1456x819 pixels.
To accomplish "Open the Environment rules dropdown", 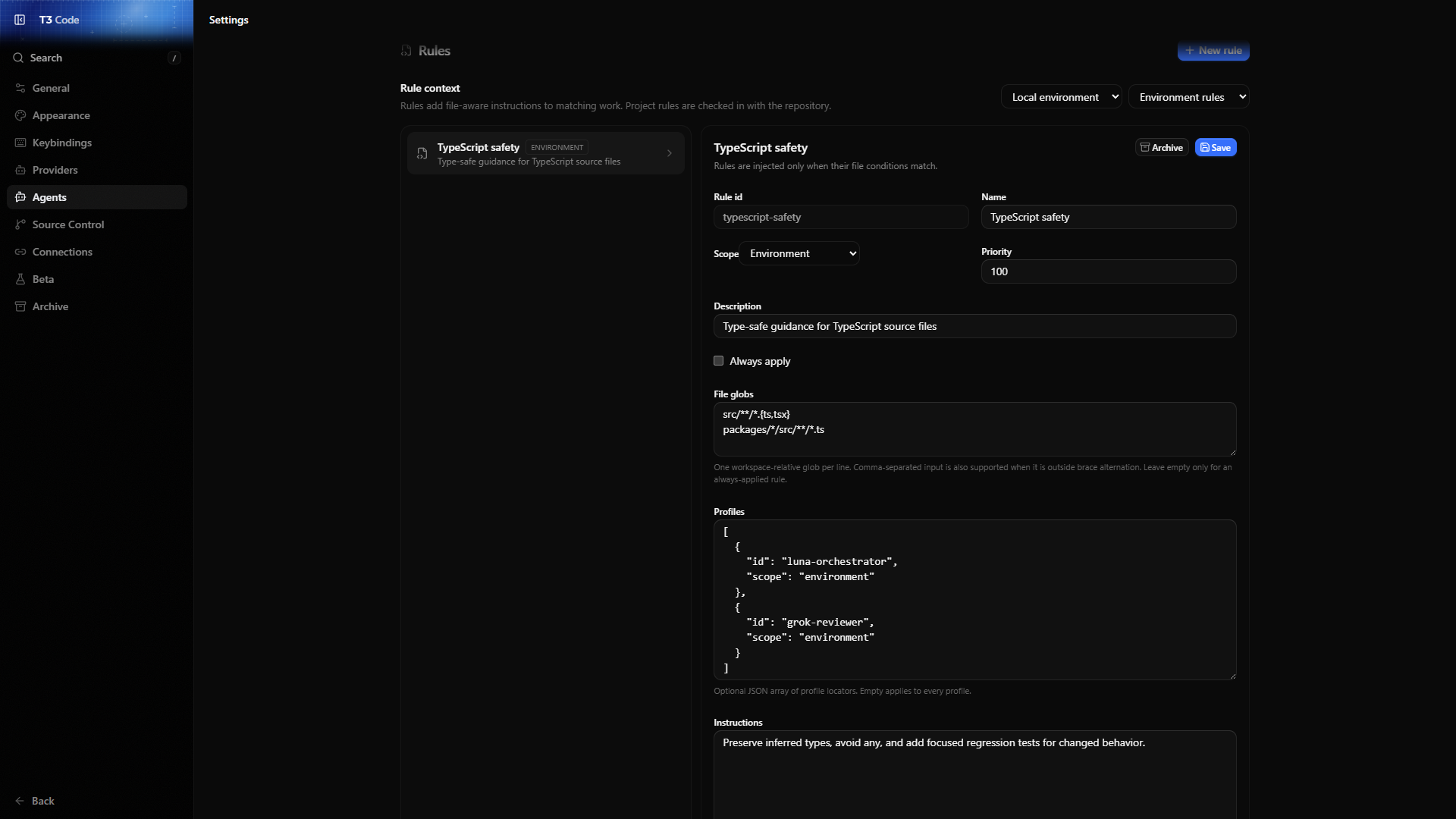I will [x=1189, y=97].
